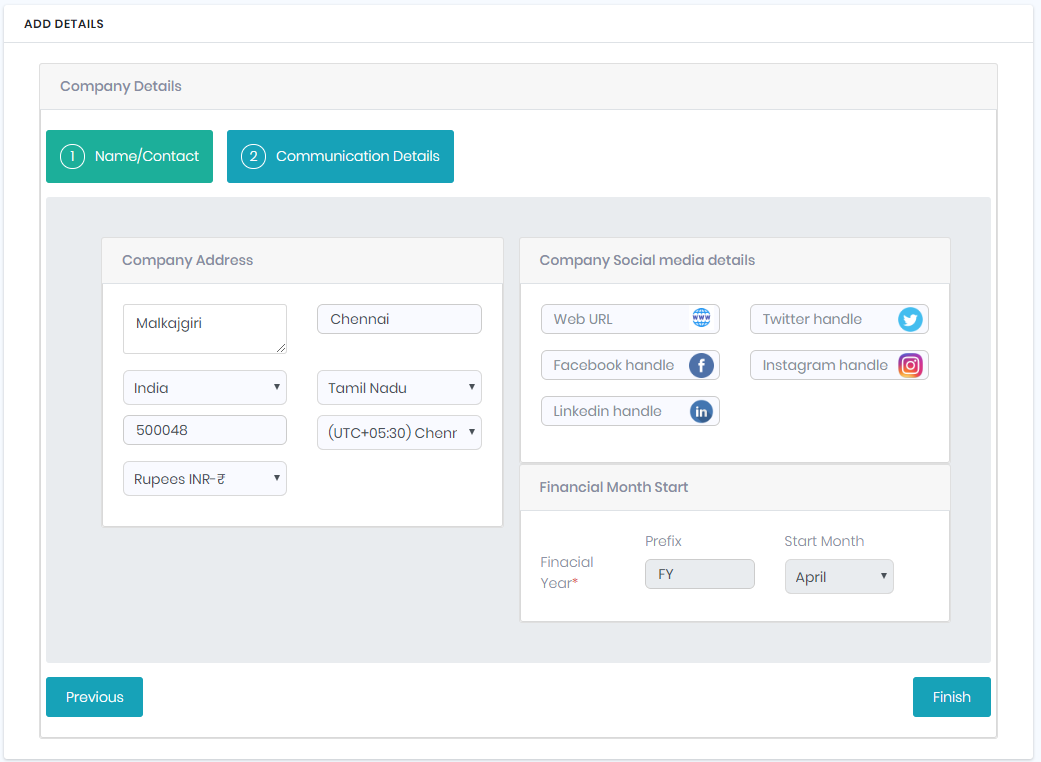This screenshot has width=1041, height=762.
Task: Click the Chennai city input field
Action: 399,319
